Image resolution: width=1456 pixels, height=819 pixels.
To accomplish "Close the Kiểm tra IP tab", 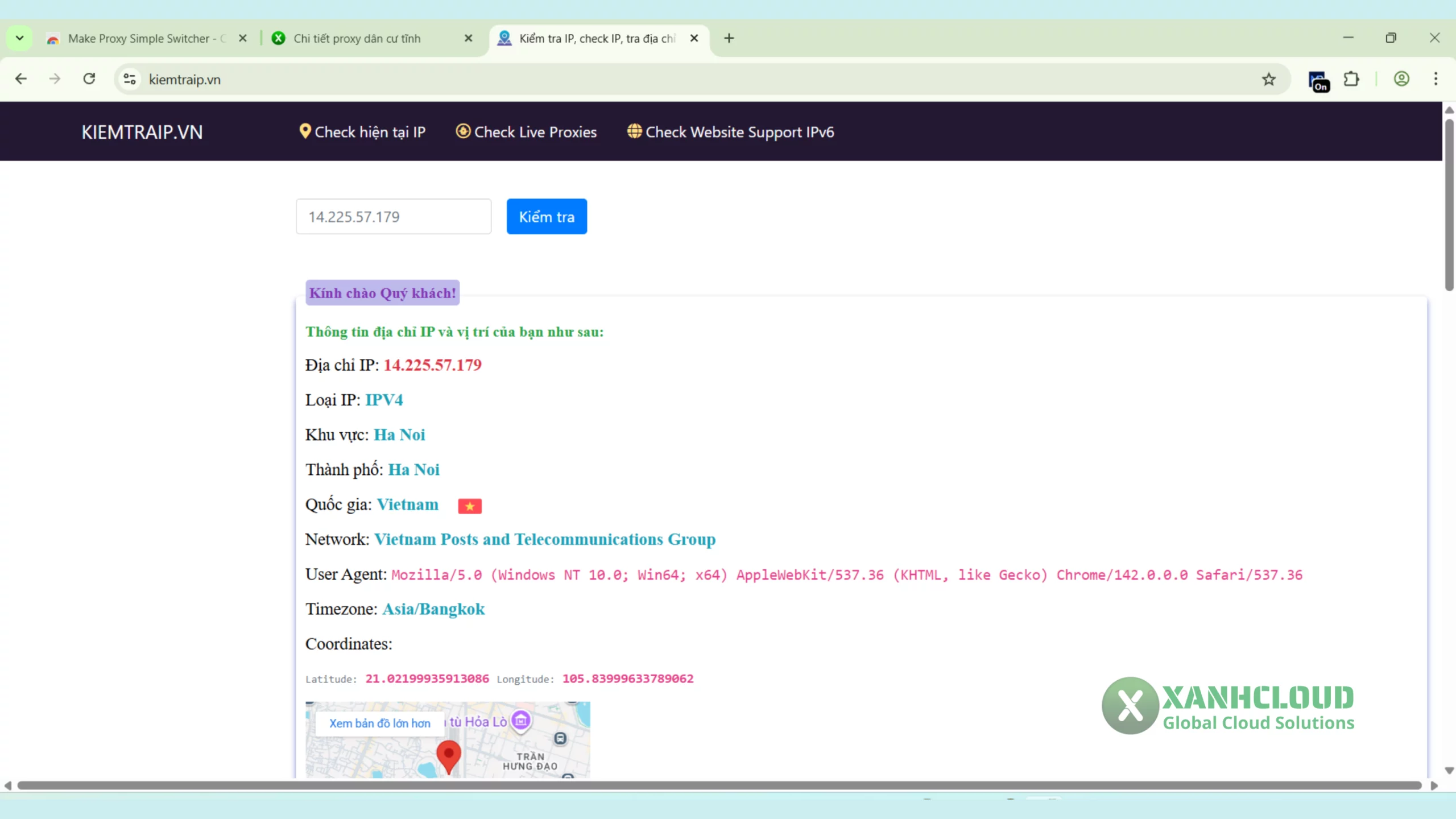I will 694,38.
